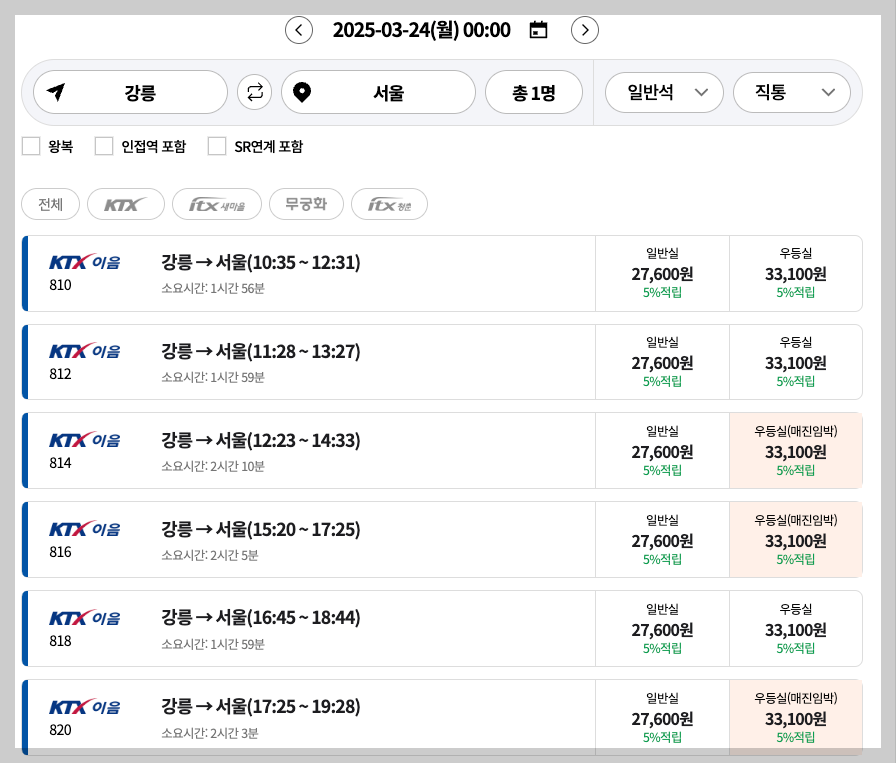Check the 인접역 포함 checkbox

[x=103, y=146]
